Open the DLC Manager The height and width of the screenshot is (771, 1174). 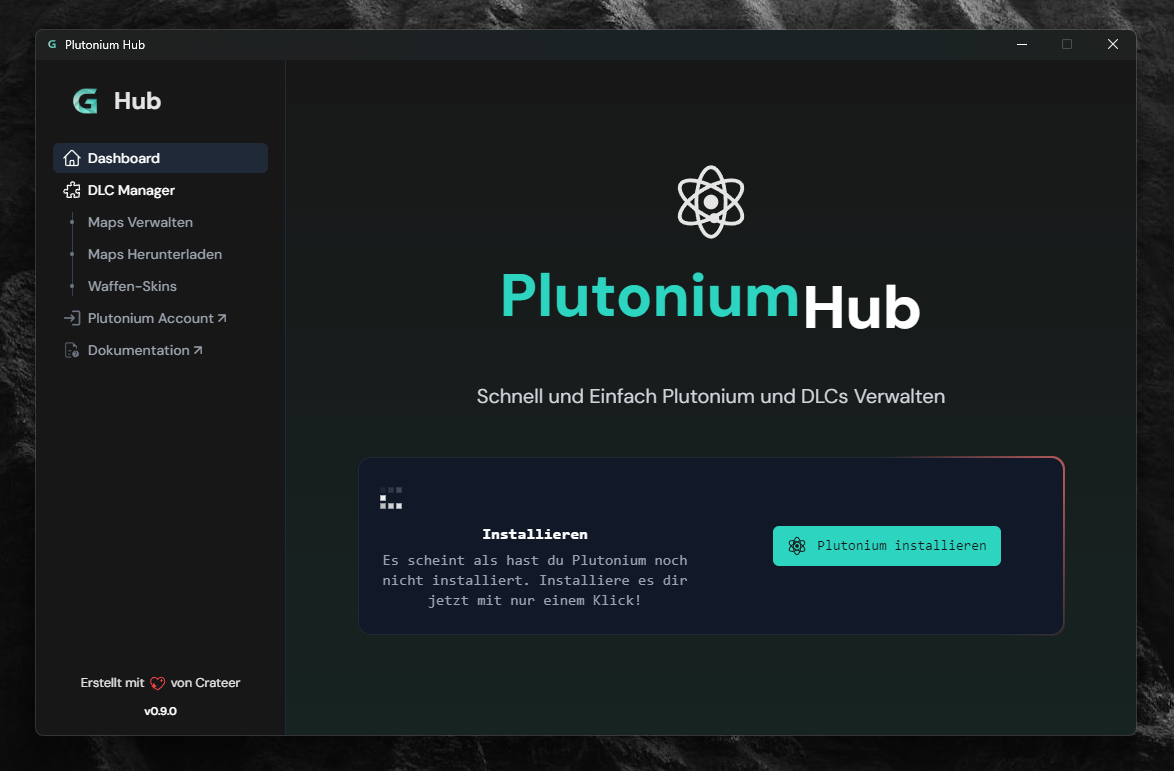coord(131,190)
